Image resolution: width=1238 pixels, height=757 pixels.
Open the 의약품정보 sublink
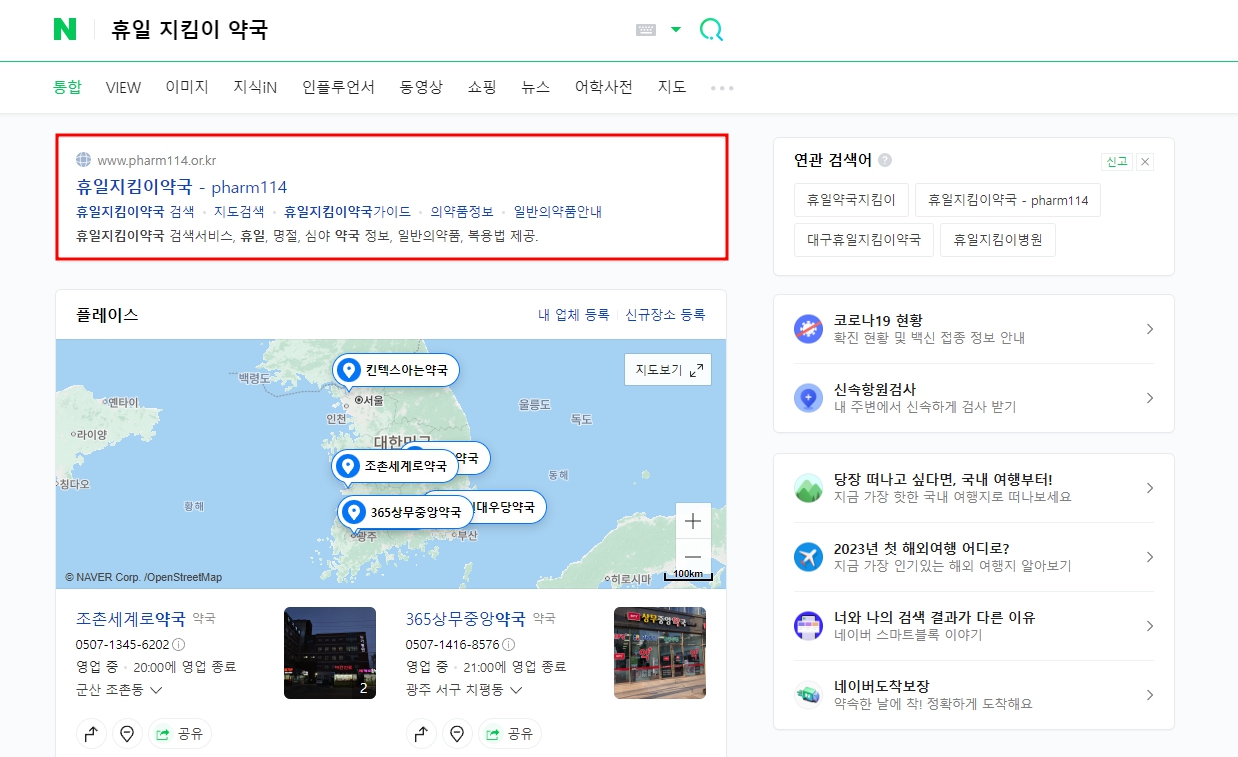pos(462,212)
